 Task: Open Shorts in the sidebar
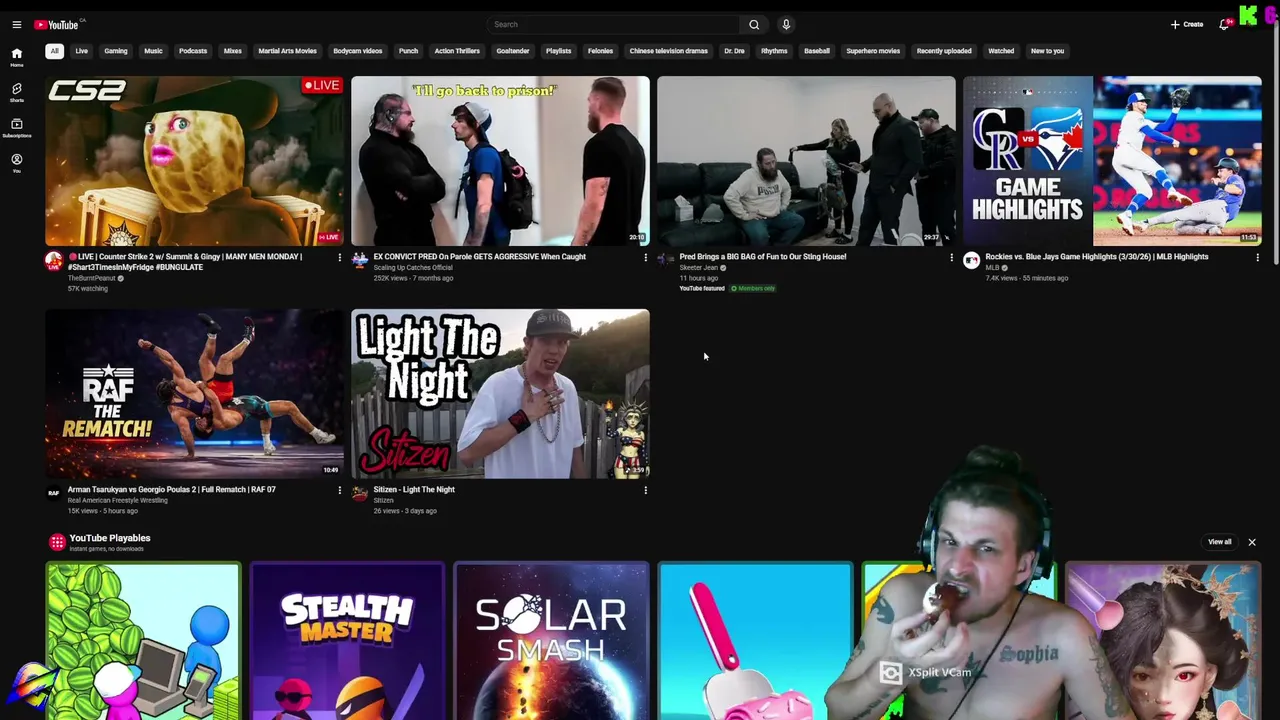16,92
